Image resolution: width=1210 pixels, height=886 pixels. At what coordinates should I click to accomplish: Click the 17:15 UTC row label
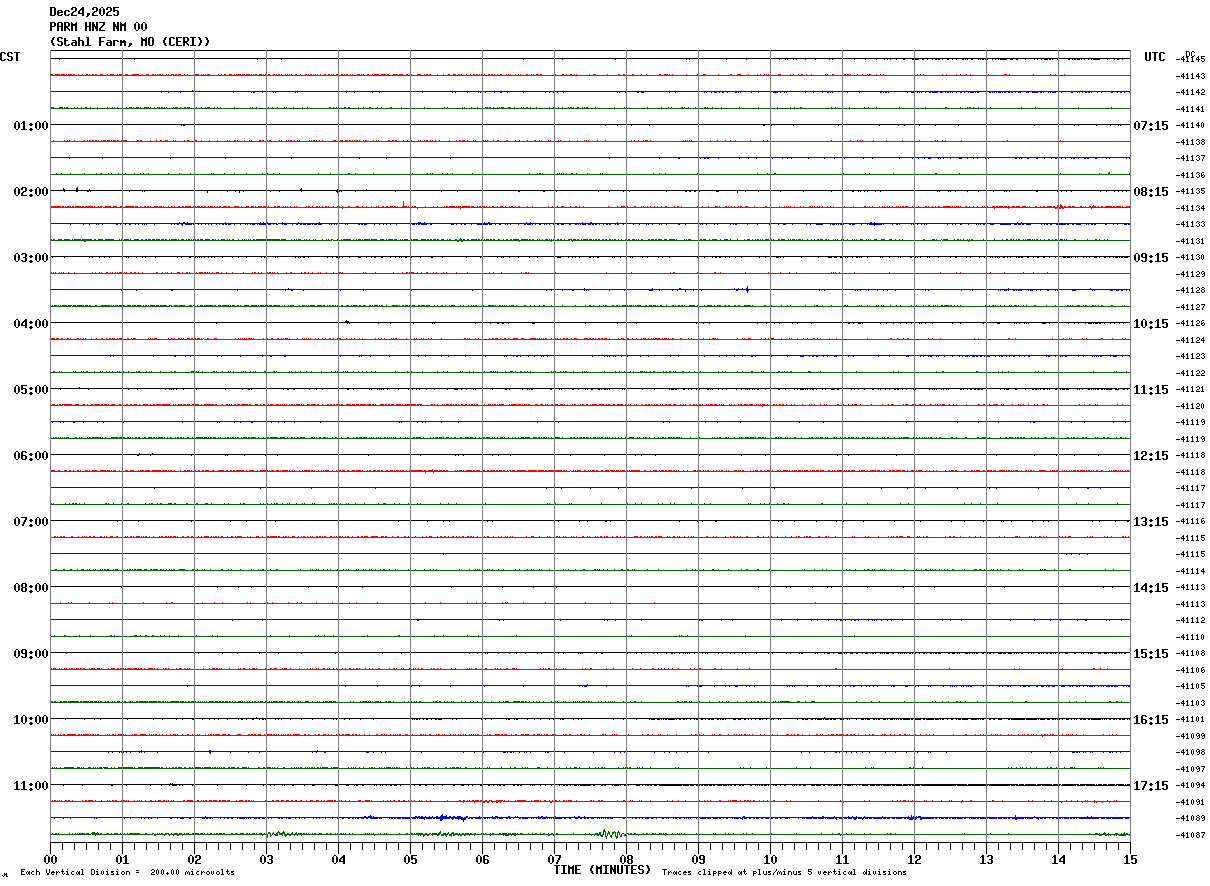point(1150,786)
